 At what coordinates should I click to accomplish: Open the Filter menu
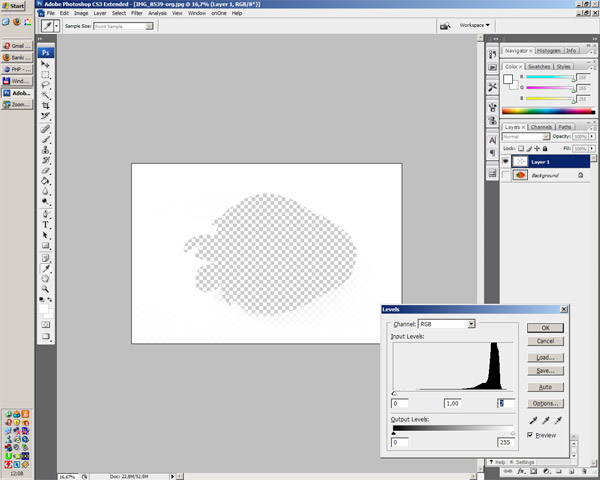point(137,13)
